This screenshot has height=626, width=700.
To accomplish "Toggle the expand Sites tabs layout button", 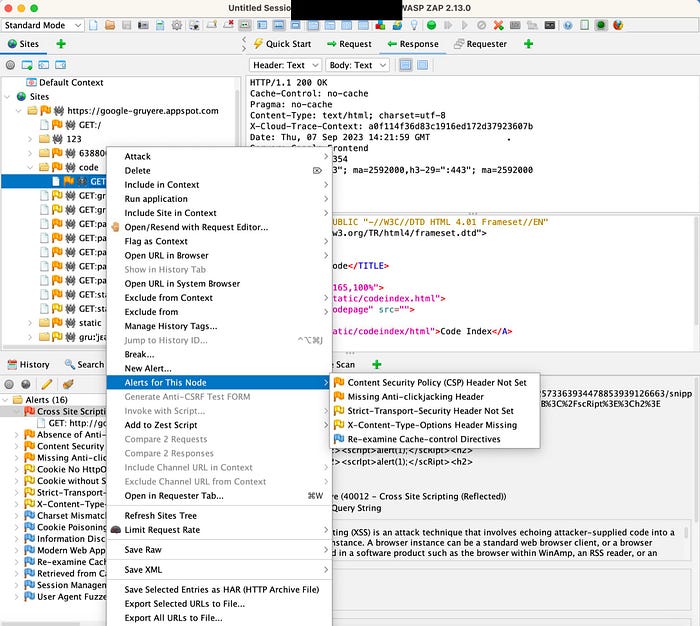I will point(262,25).
